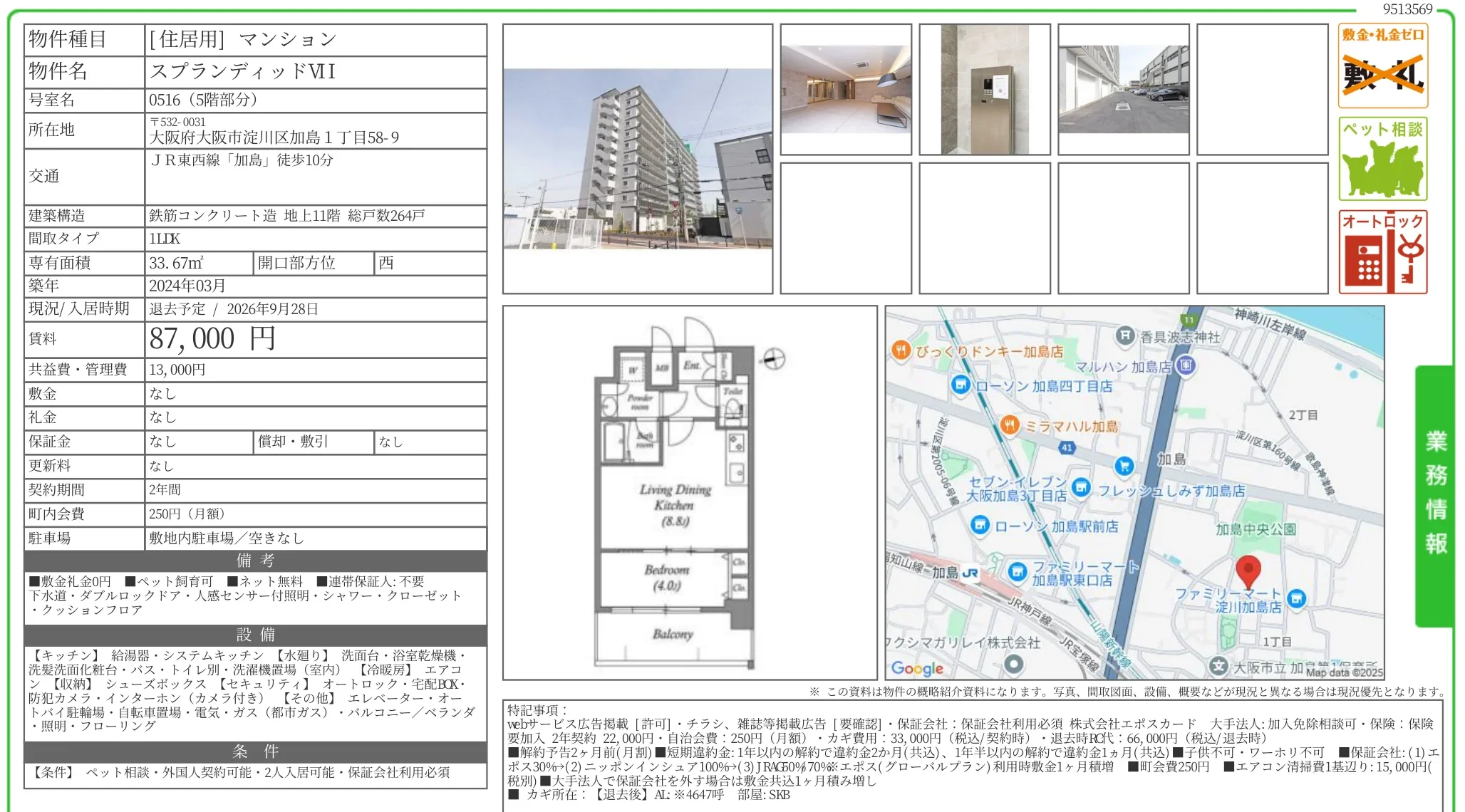Click びっくりドンキー加島店 restaurant icon
The image size is (1465, 812).
click(x=901, y=350)
